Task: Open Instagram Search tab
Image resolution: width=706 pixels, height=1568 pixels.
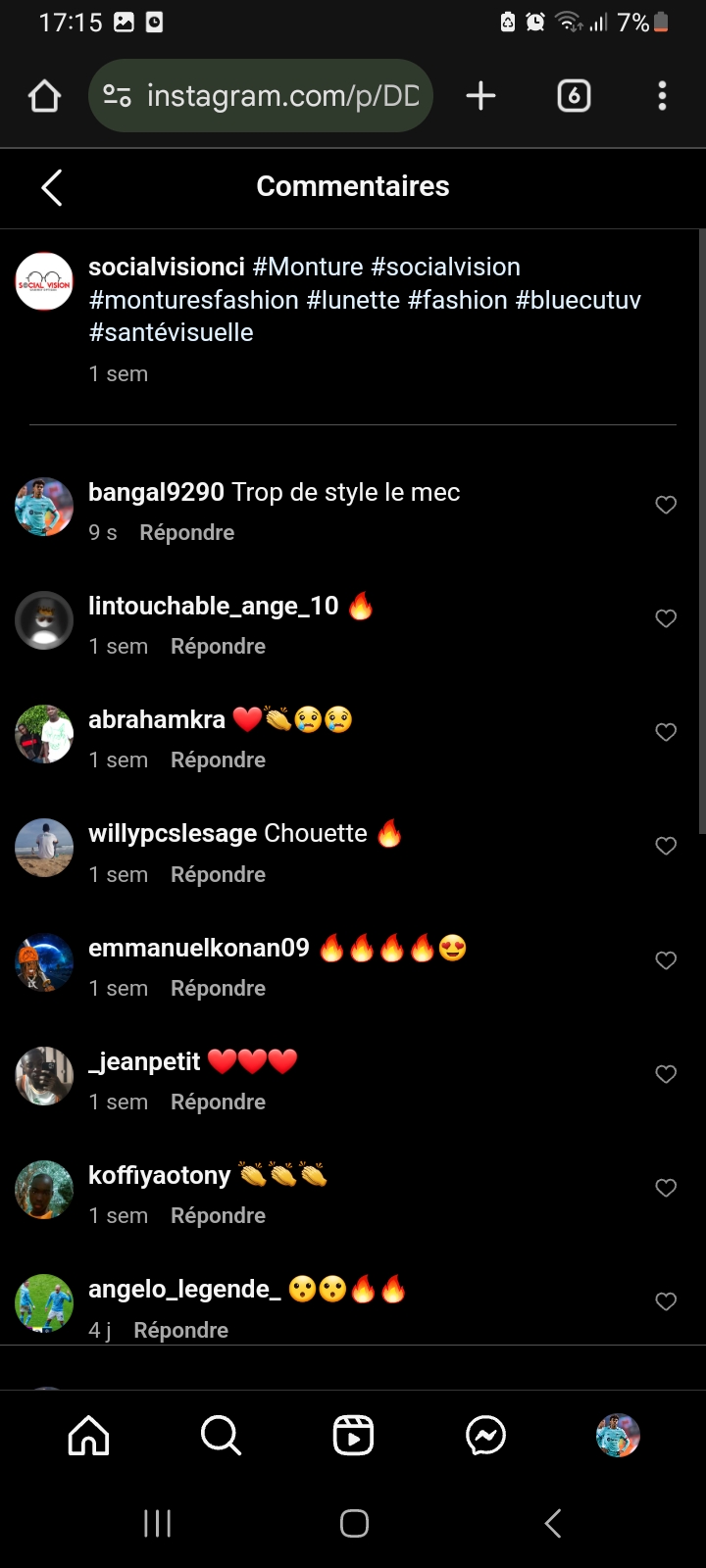Action: point(221,1436)
